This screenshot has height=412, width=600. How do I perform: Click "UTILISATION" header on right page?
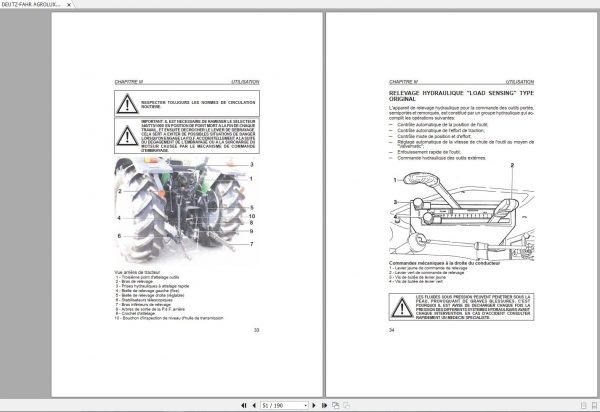pos(520,82)
